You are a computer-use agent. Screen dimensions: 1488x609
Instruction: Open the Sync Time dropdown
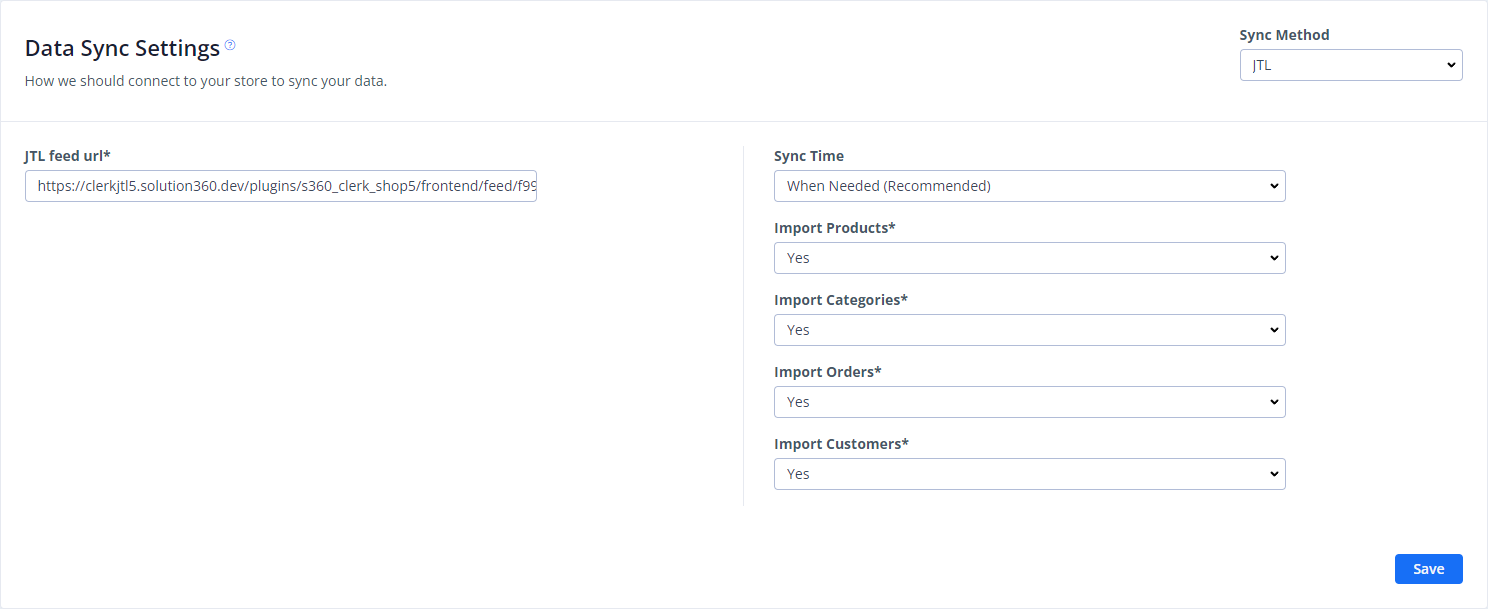pyautogui.click(x=1028, y=186)
